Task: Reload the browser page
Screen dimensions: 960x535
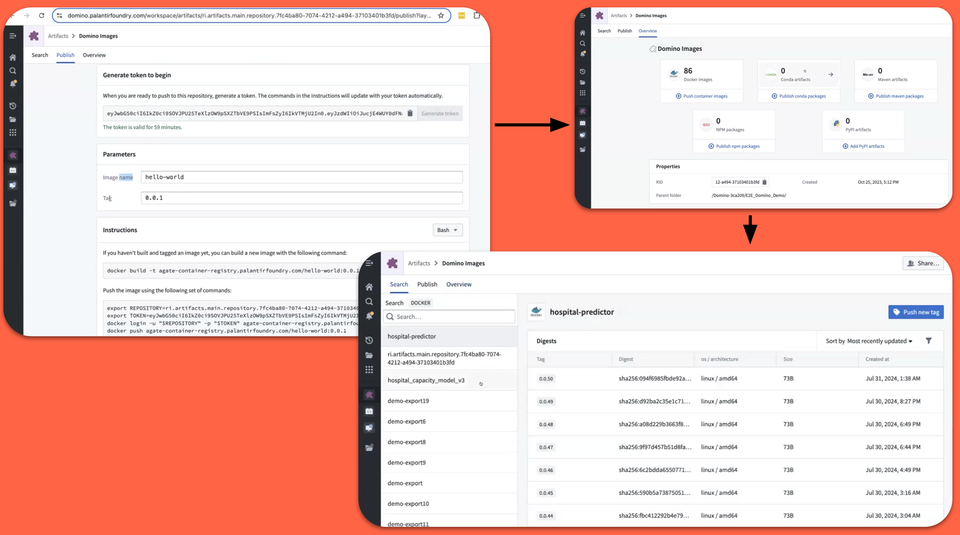Action: [x=42, y=15]
